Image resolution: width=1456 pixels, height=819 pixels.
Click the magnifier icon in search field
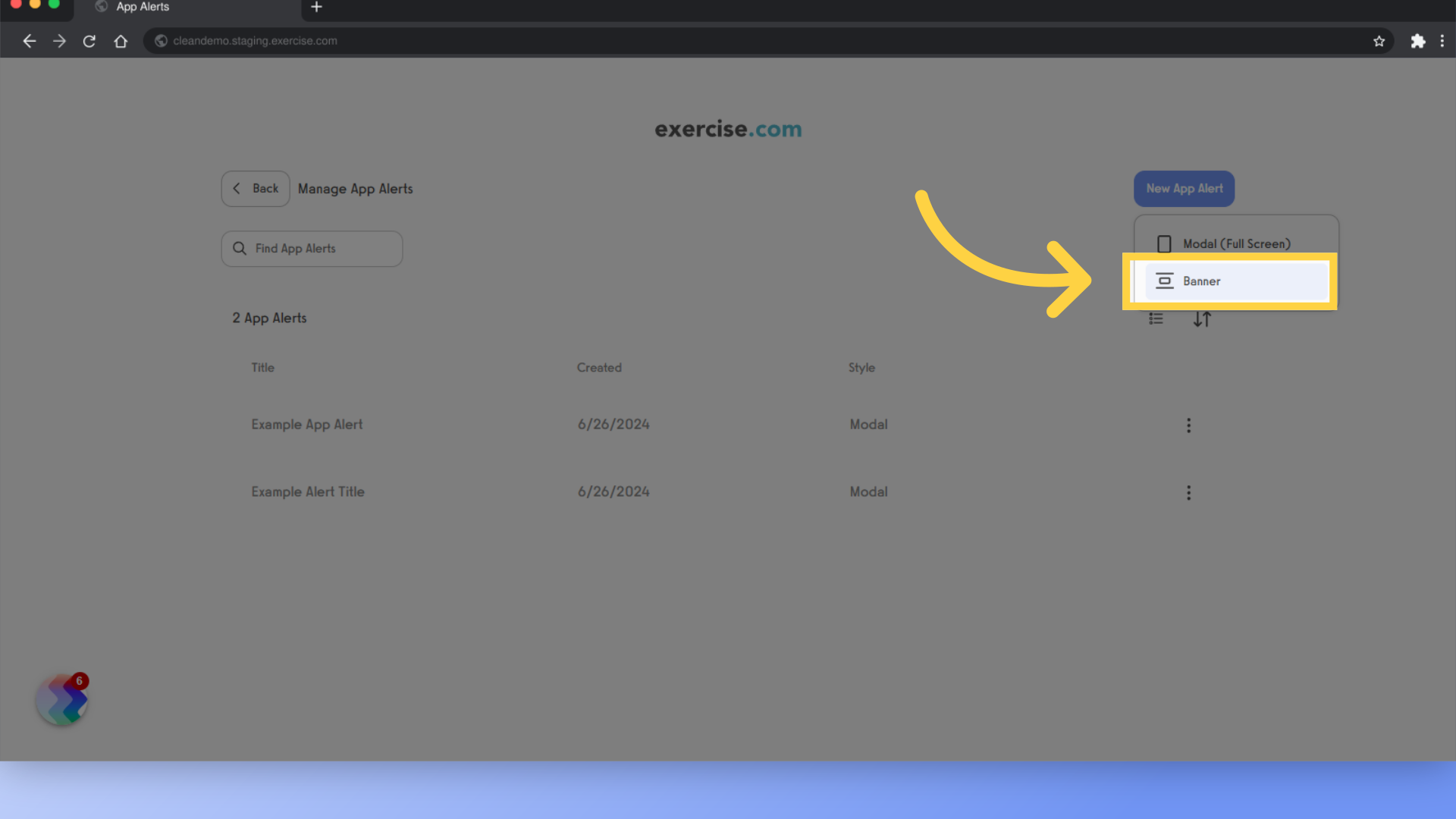(x=240, y=249)
